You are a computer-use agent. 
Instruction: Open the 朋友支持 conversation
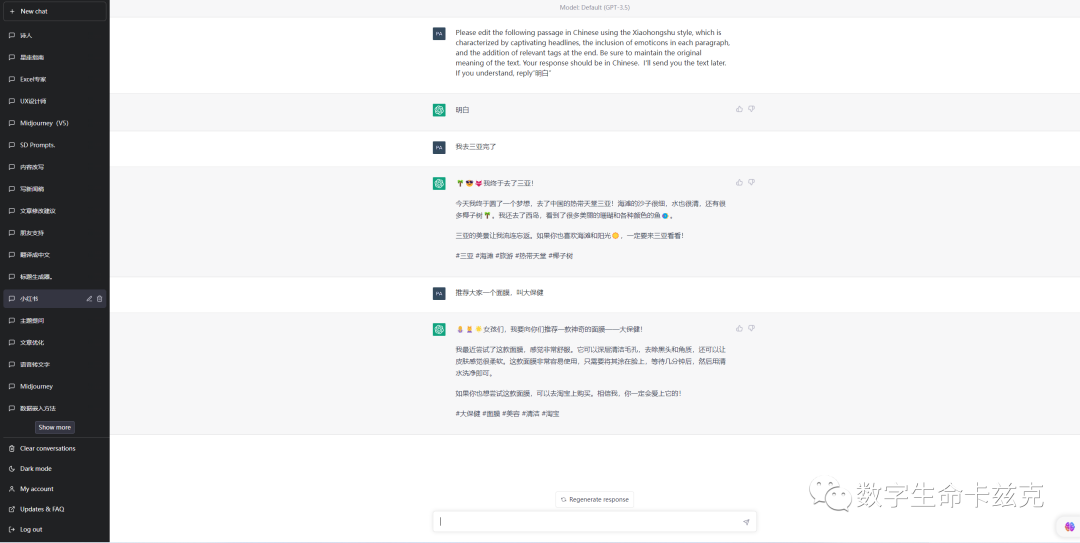tap(54, 233)
